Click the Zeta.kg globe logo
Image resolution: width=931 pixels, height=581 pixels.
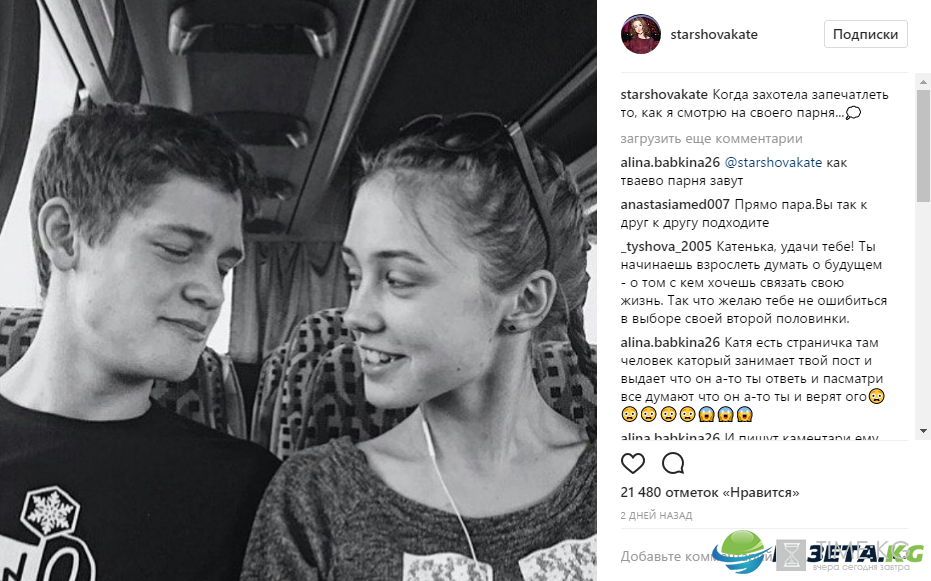[740, 551]
